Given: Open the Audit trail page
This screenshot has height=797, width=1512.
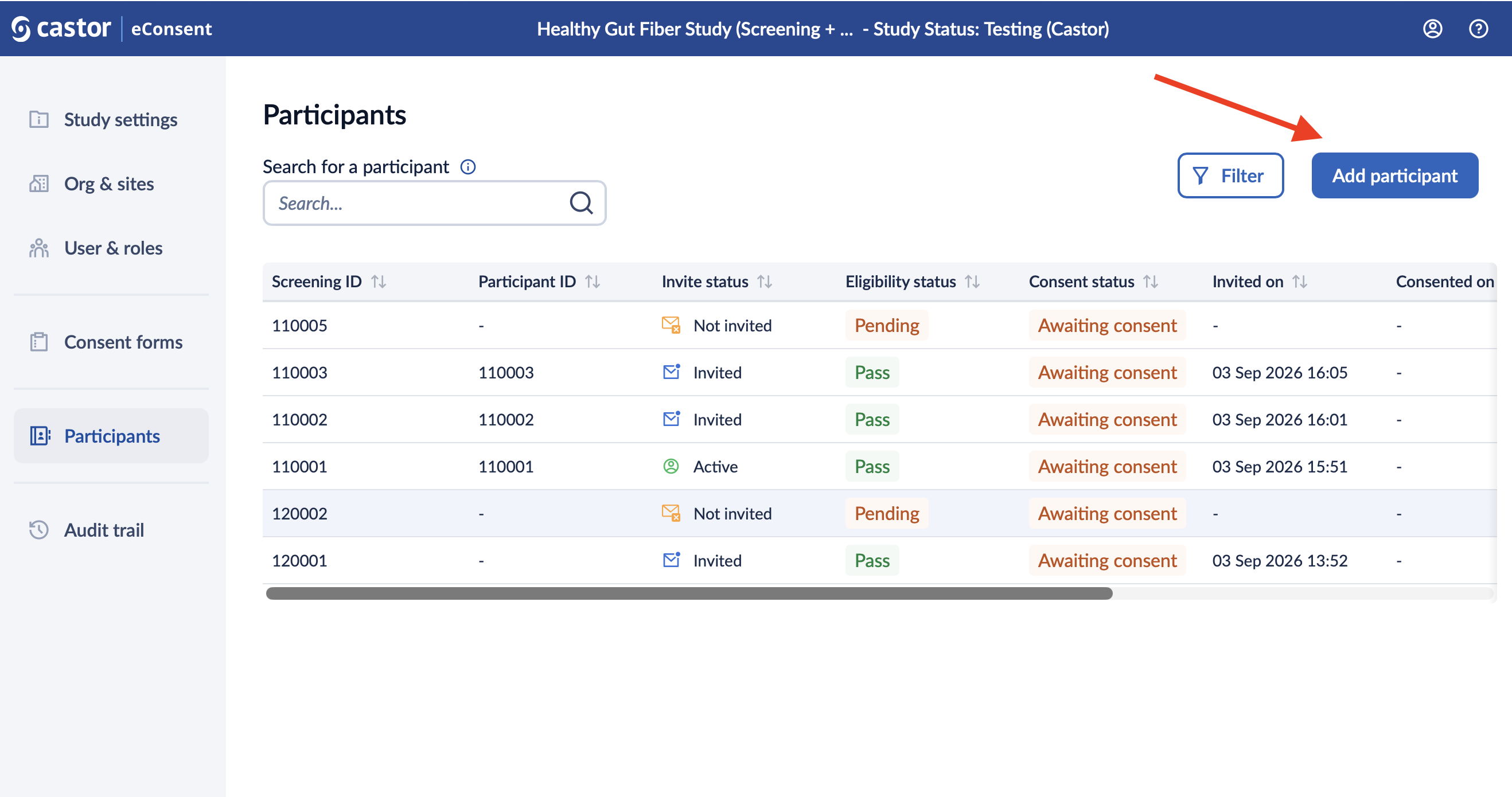Looking at the screenshot, I should pos(111,529).
